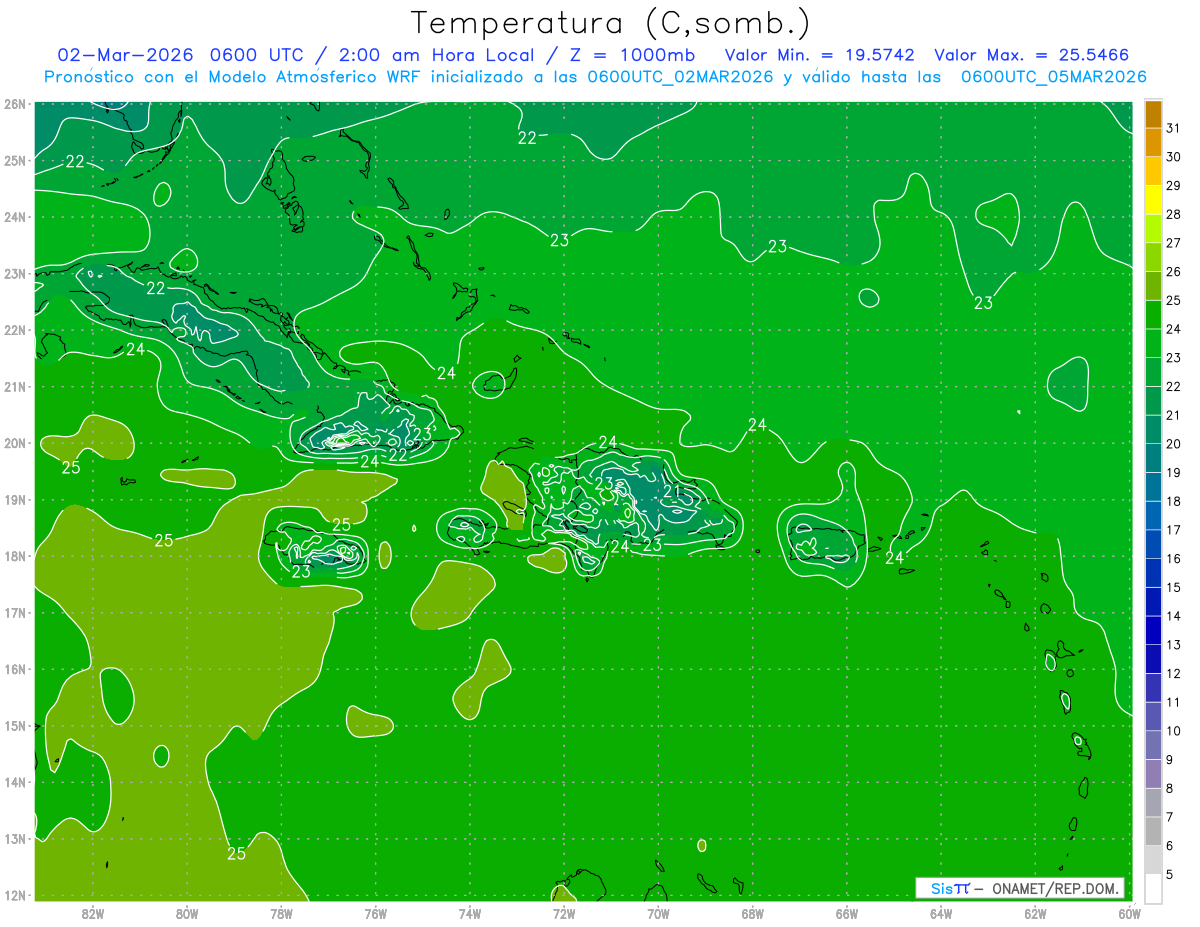Click the grey swatch between 6 and 7

click(x=1153, y=832)
